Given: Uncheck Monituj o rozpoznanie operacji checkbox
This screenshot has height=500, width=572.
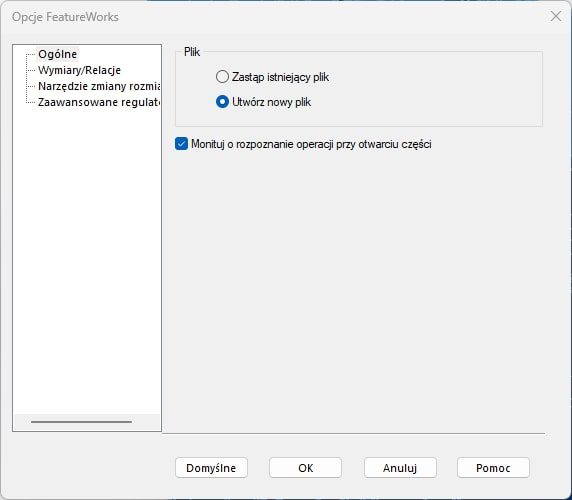Looking at the screenshot, I should point(181,144).
